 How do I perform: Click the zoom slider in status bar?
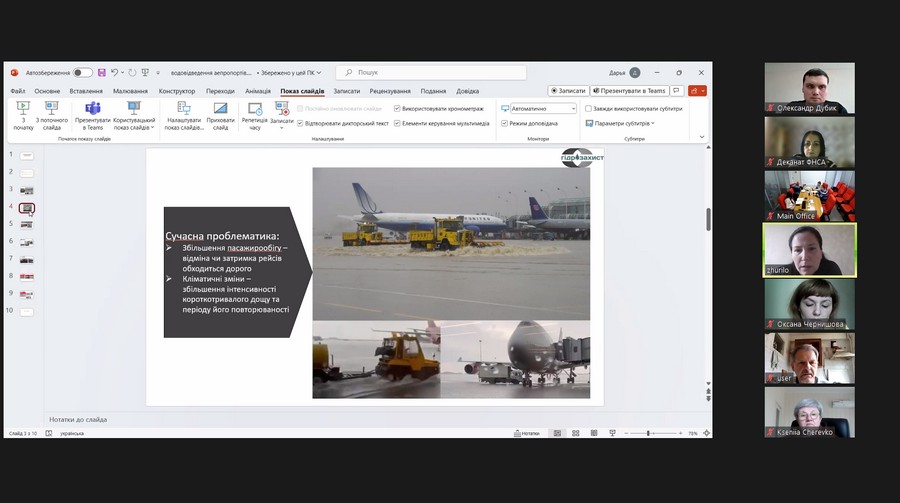(650, 433)
